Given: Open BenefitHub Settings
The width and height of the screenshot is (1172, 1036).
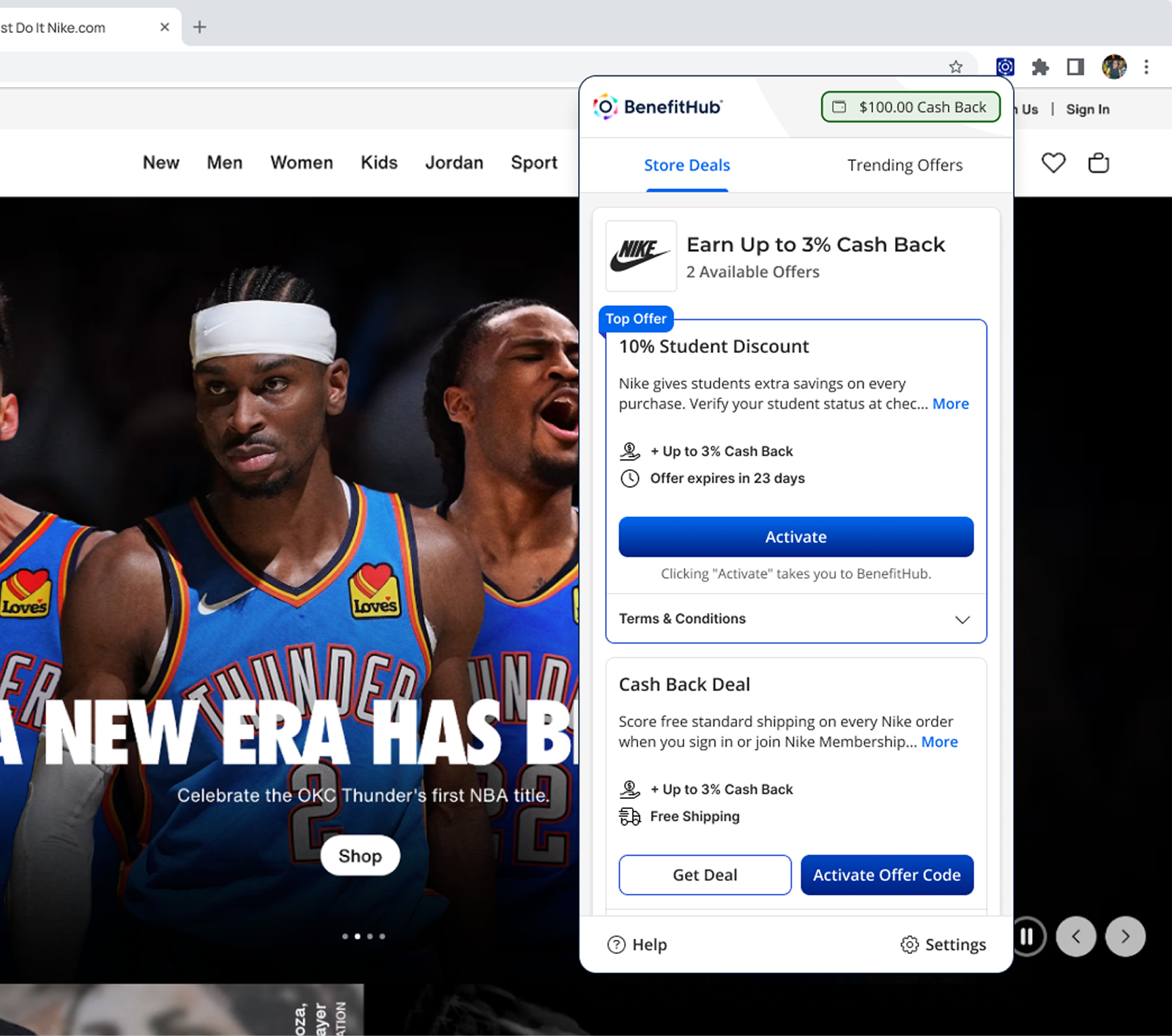Looking at the screenshot, I should click(943, 944).
